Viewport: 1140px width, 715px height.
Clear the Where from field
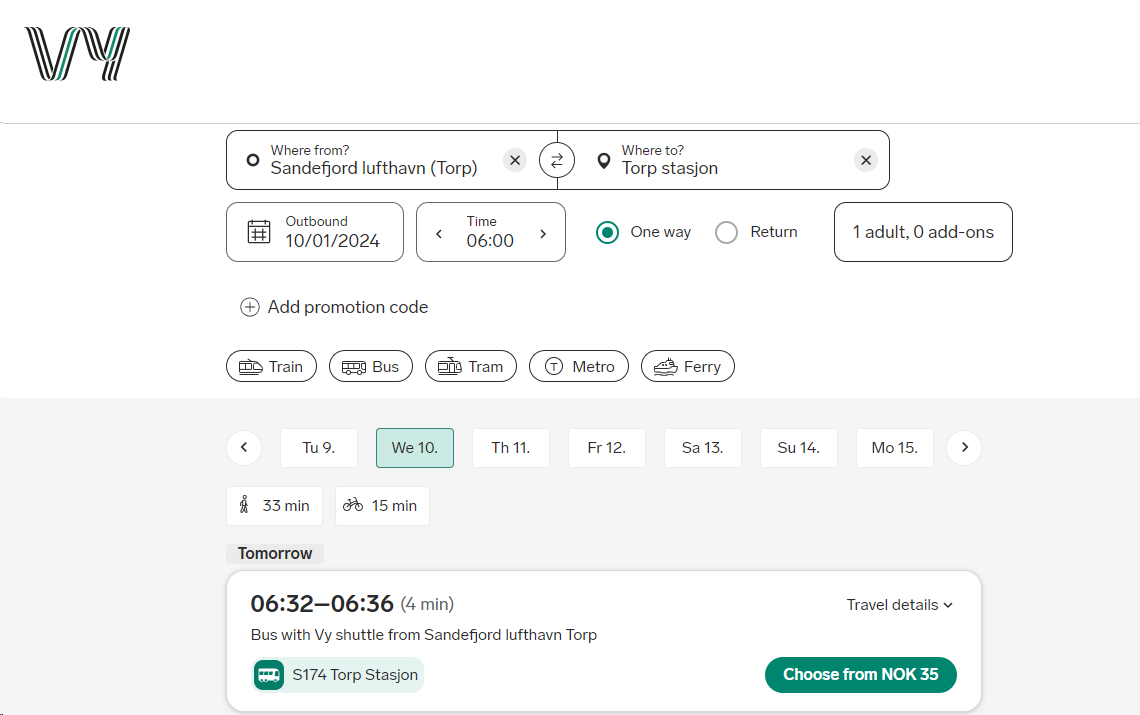515,160
